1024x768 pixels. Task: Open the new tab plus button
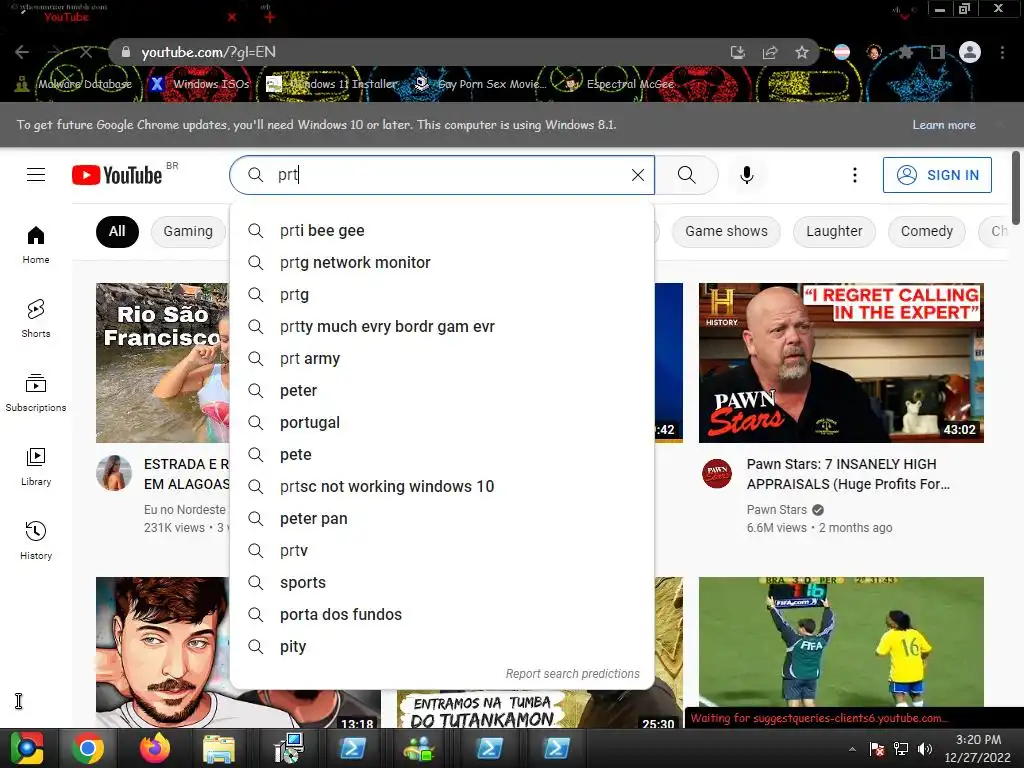(x=270, y=17)
